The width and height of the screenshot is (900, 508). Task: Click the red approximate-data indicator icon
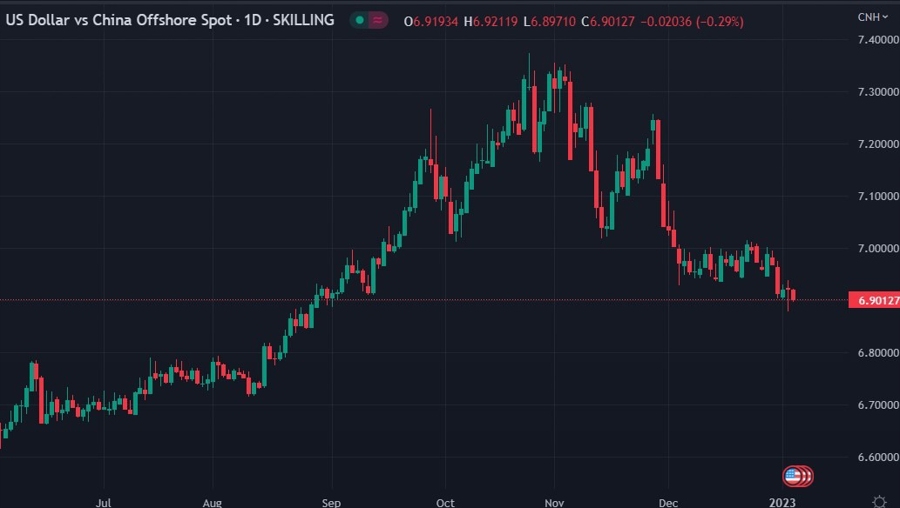pyautogui.click(x=378, y=21)
